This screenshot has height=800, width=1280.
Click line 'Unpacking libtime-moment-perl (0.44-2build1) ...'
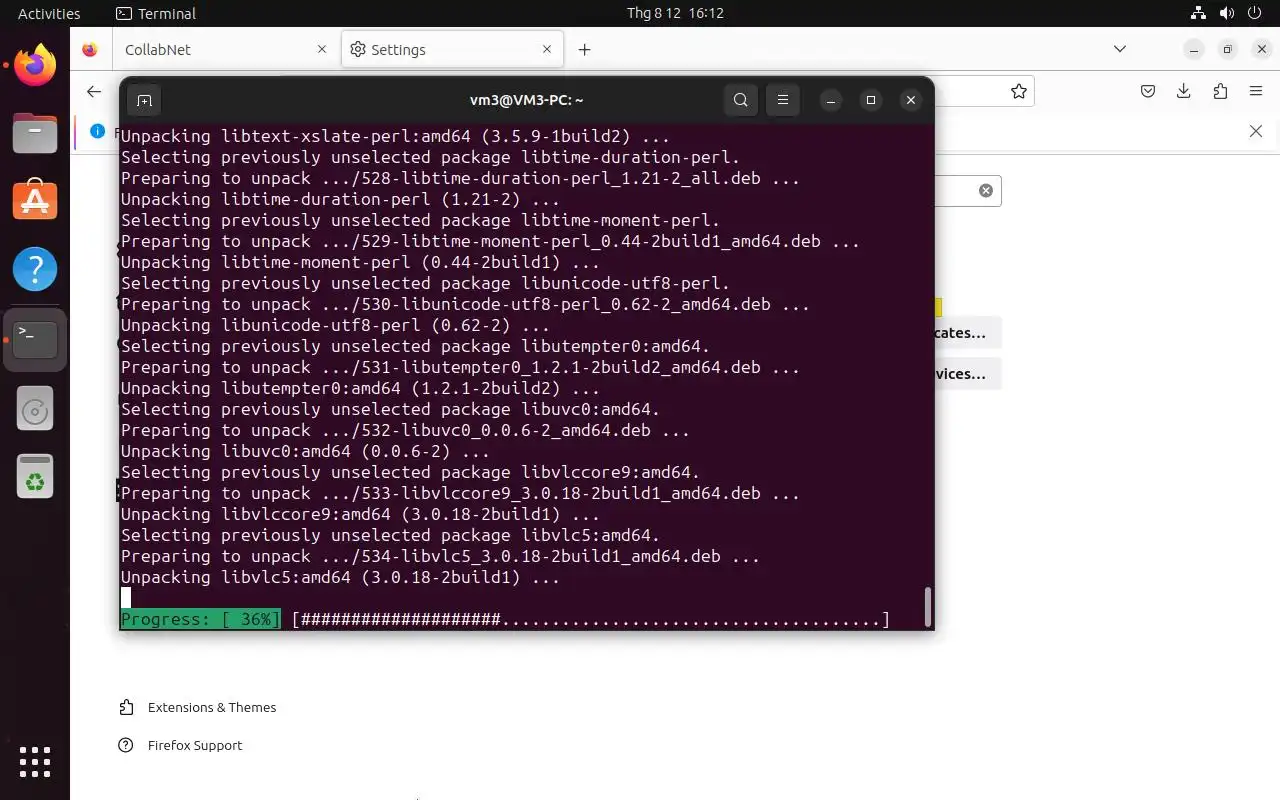(x=360, y=262)
